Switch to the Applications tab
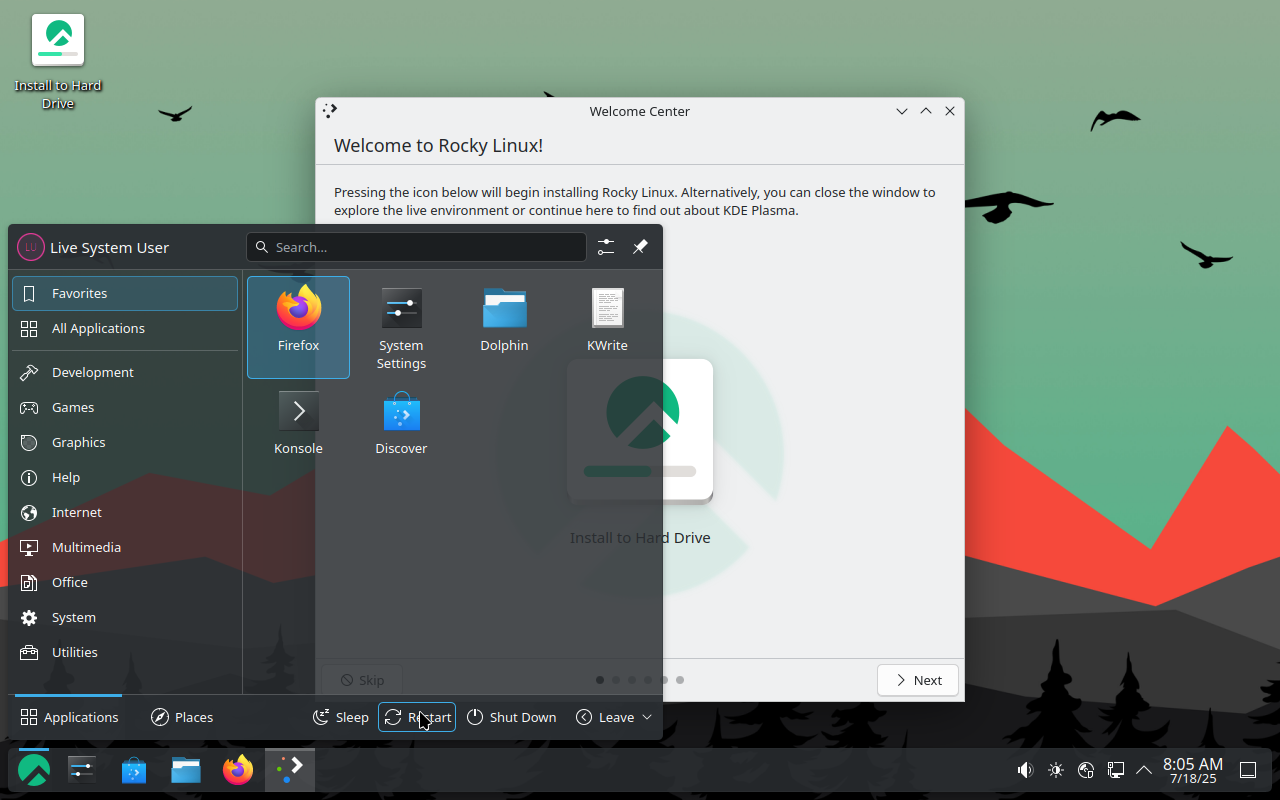 click(x=69, y=717)
